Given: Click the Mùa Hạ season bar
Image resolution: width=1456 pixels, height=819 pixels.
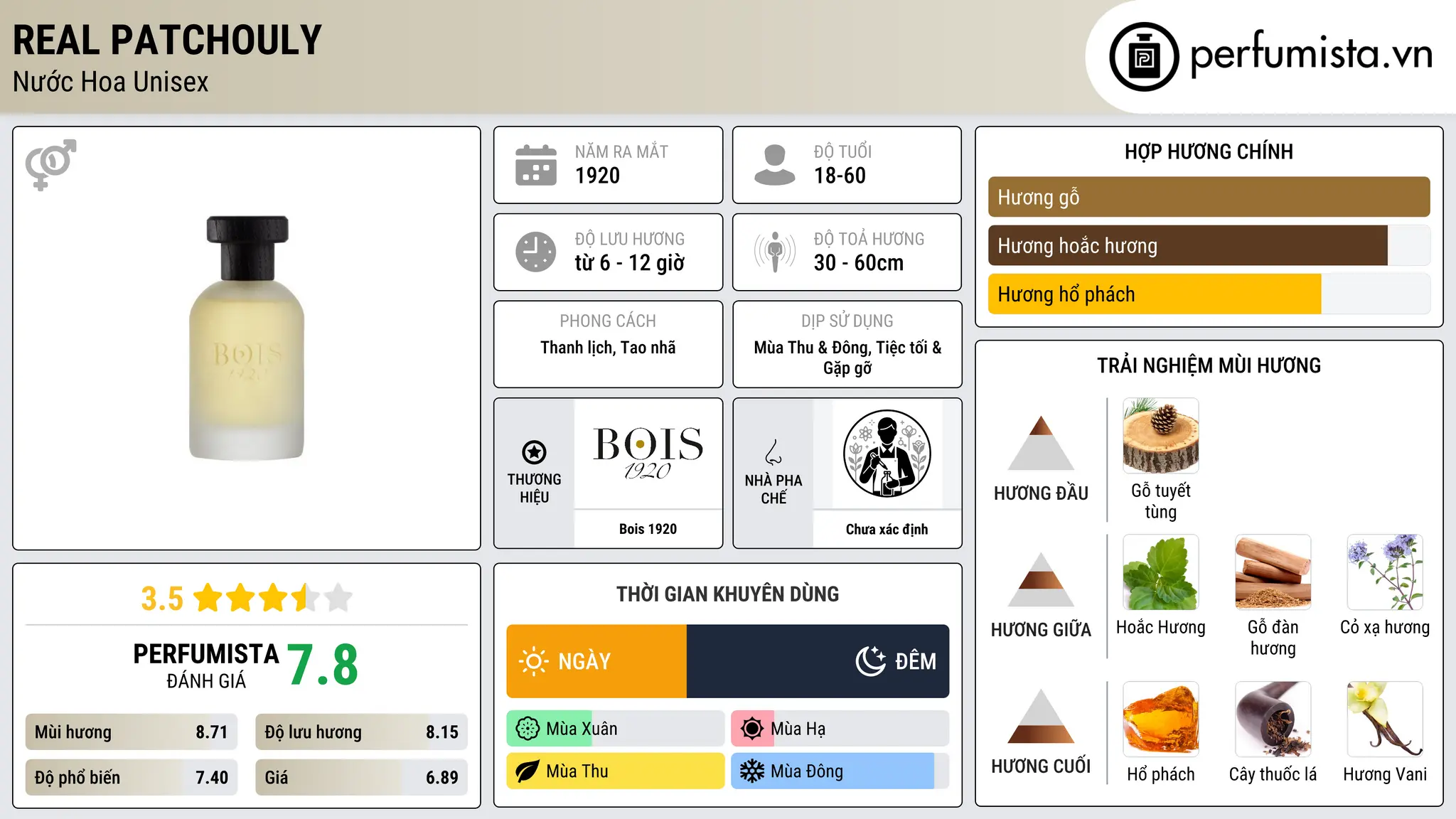Looking at the screenshot, I should coord(840,729).
